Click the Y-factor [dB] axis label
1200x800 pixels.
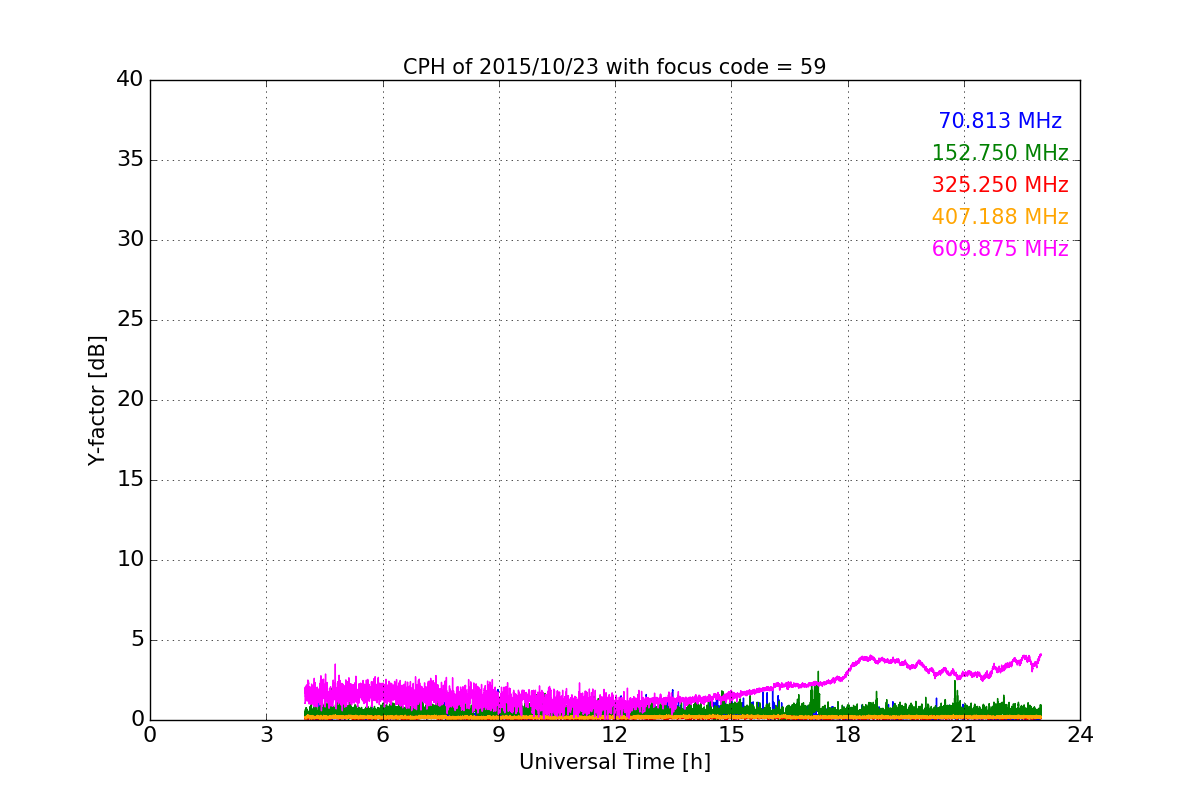tap(97, 400)
